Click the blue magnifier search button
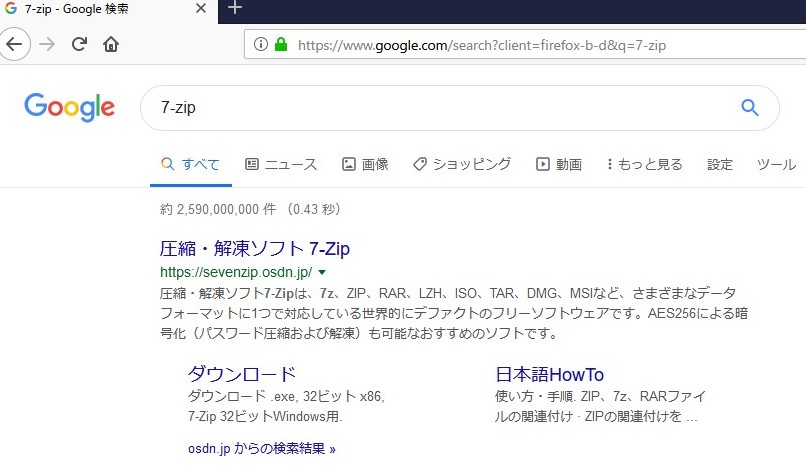The height and width of the screenshot is (471, 806). (749, 107)
